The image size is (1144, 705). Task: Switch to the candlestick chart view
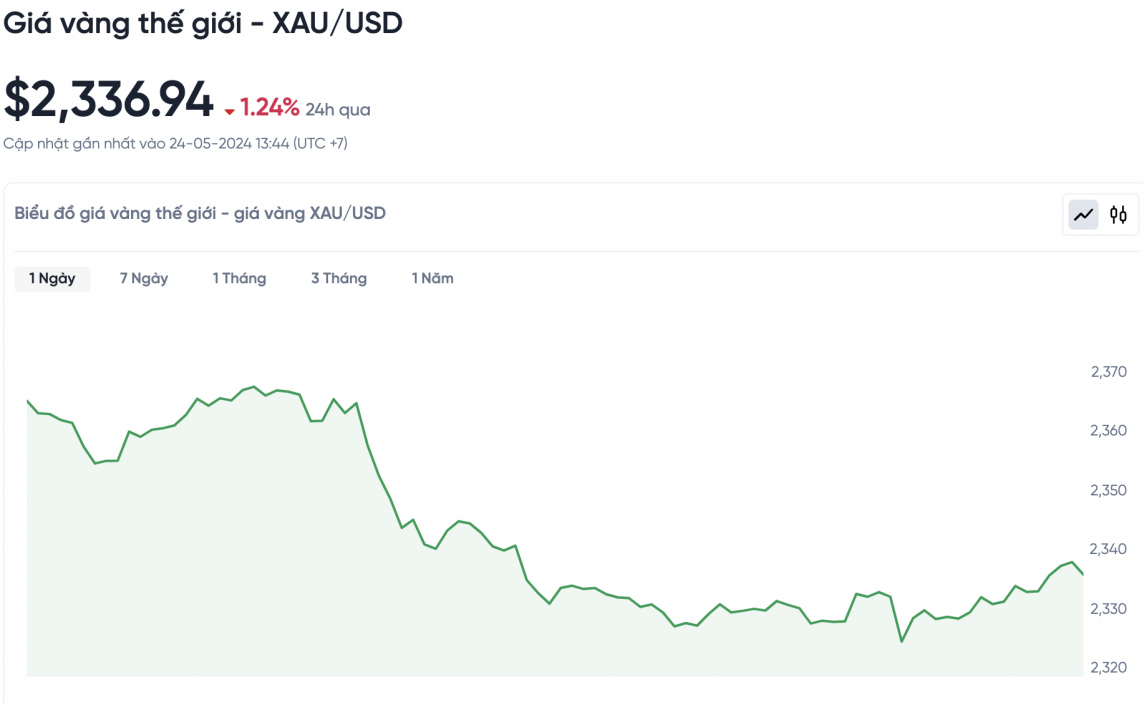pos(1118,214)
